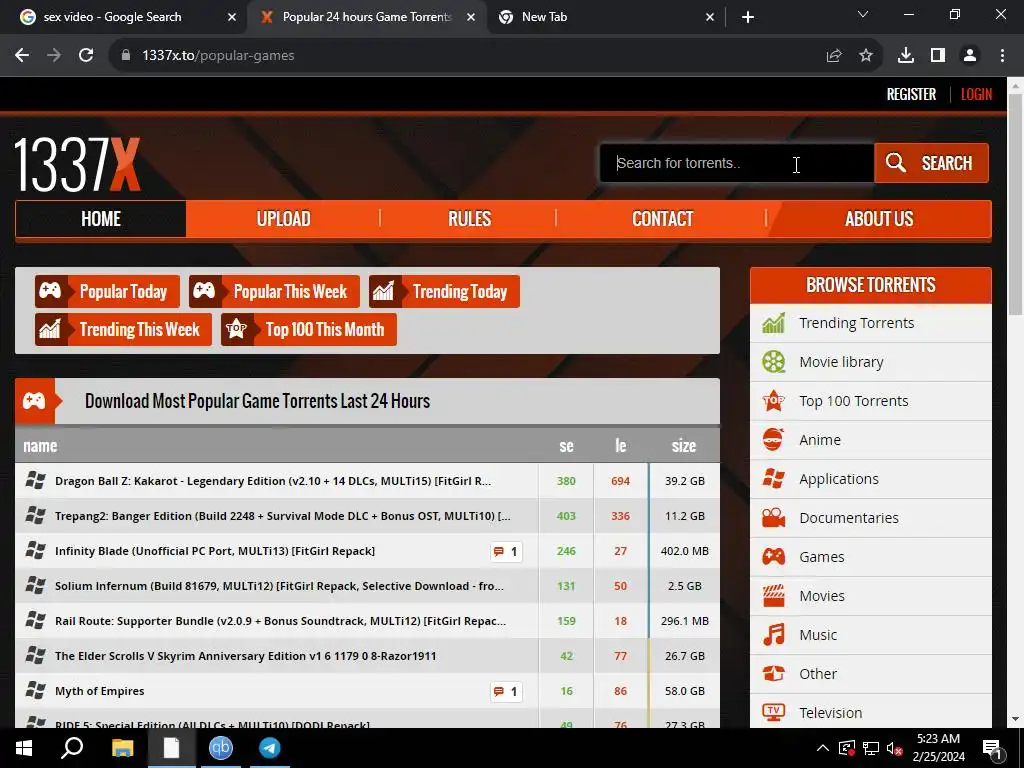Screen dimensions: 1024x768
Task: Click the share page icon
Action: pos(834,56)
